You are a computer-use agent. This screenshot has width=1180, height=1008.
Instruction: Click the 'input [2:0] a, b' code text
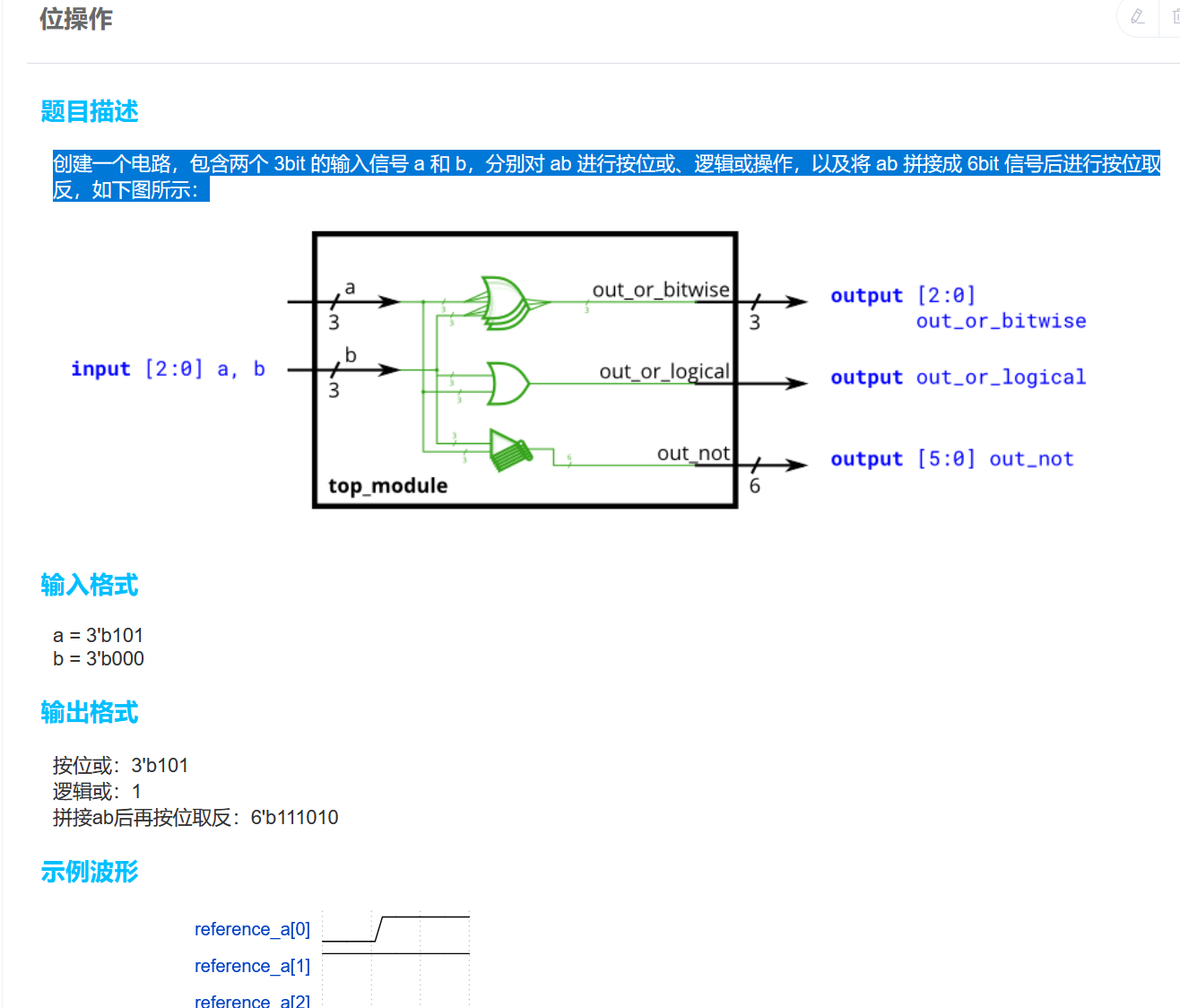[x=168, y=369]
